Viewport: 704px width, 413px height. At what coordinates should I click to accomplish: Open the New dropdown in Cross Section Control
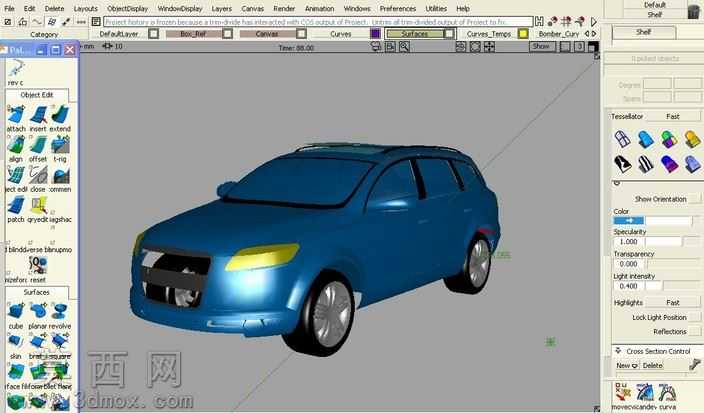[627, 365]
